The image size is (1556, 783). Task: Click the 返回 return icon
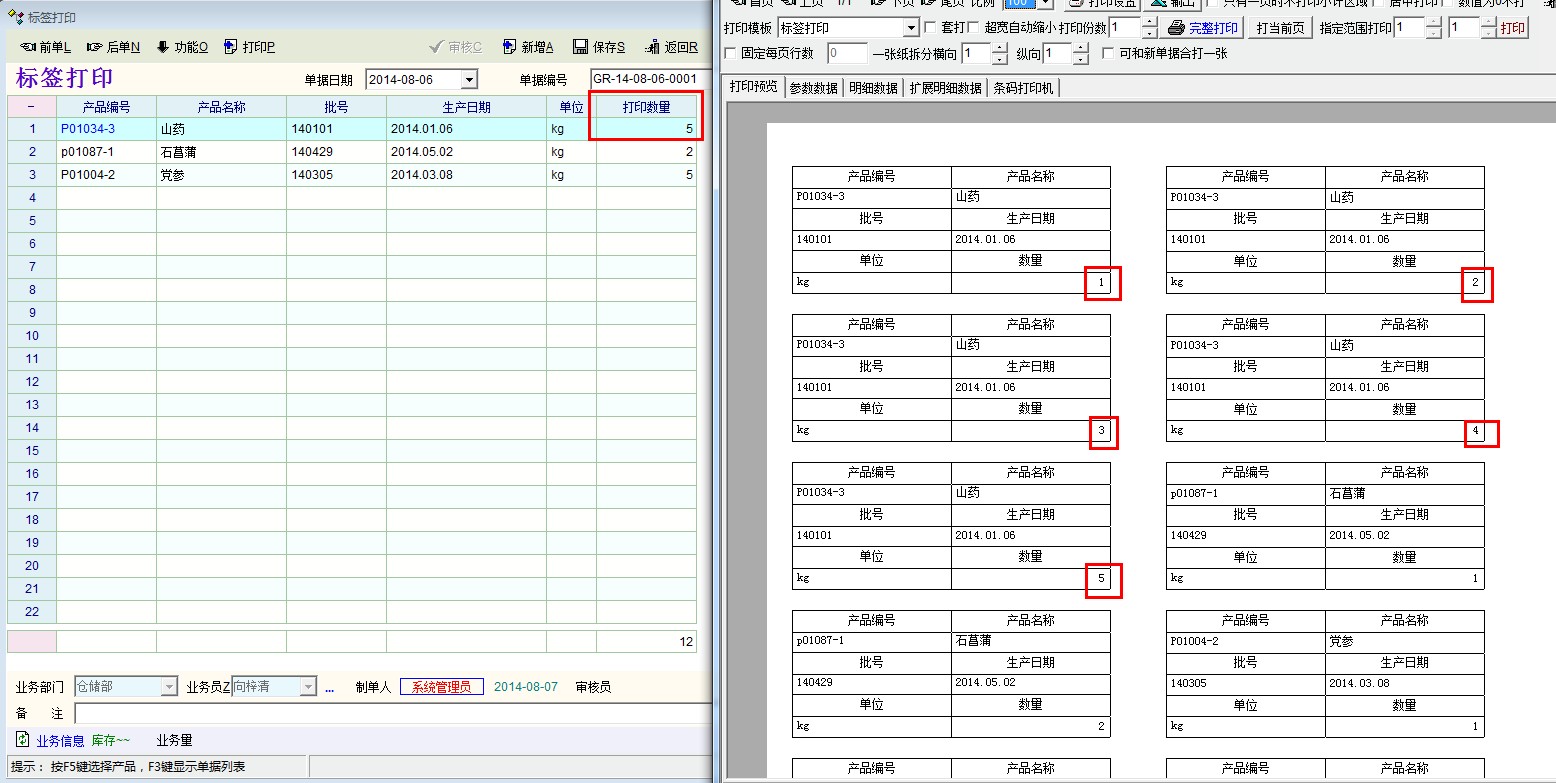(x=652, y=47)
